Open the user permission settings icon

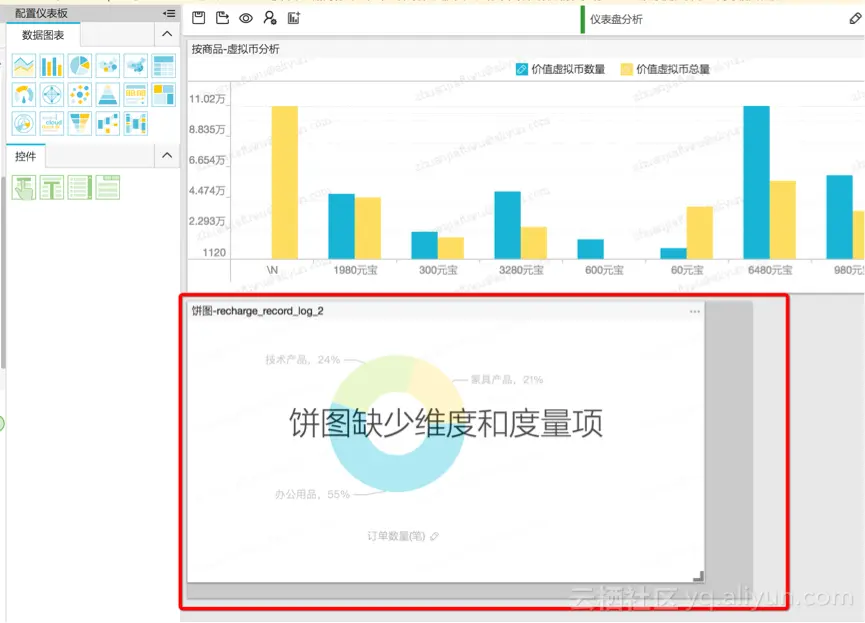coord(270,18)
